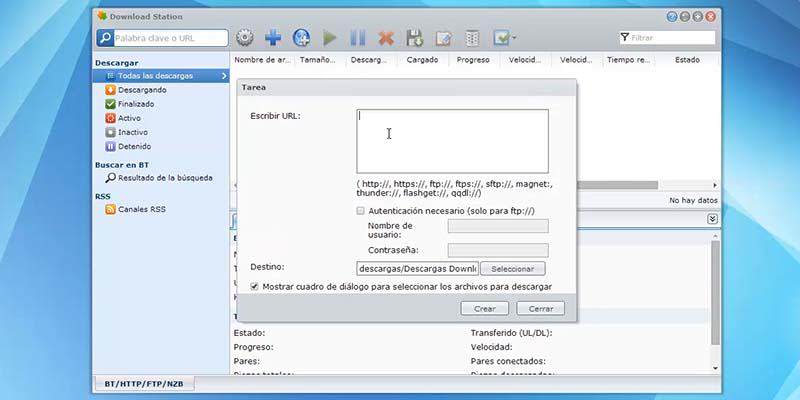Sort by 'Estado' column header
800x400 pixels.
point(687,60)
